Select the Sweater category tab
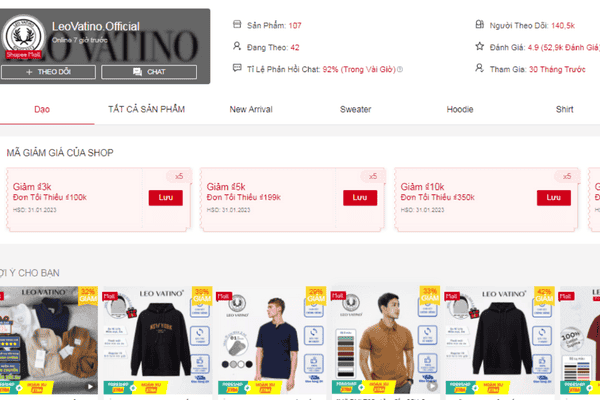Screen dimensions: 600x400 point(355,109)
